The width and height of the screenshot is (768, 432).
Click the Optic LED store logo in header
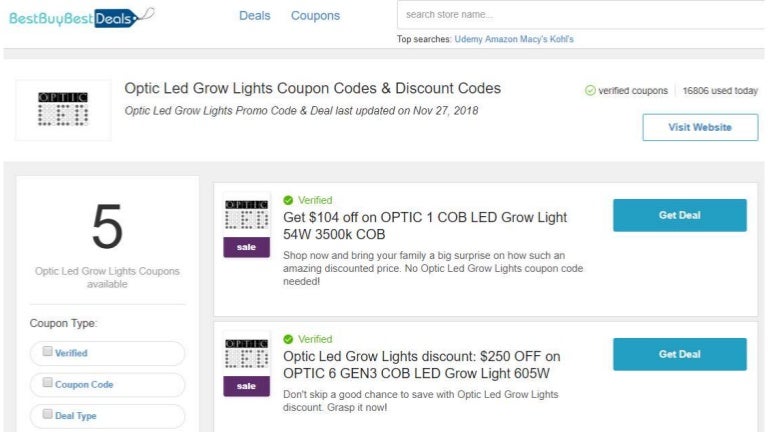[x=63, y=110]
